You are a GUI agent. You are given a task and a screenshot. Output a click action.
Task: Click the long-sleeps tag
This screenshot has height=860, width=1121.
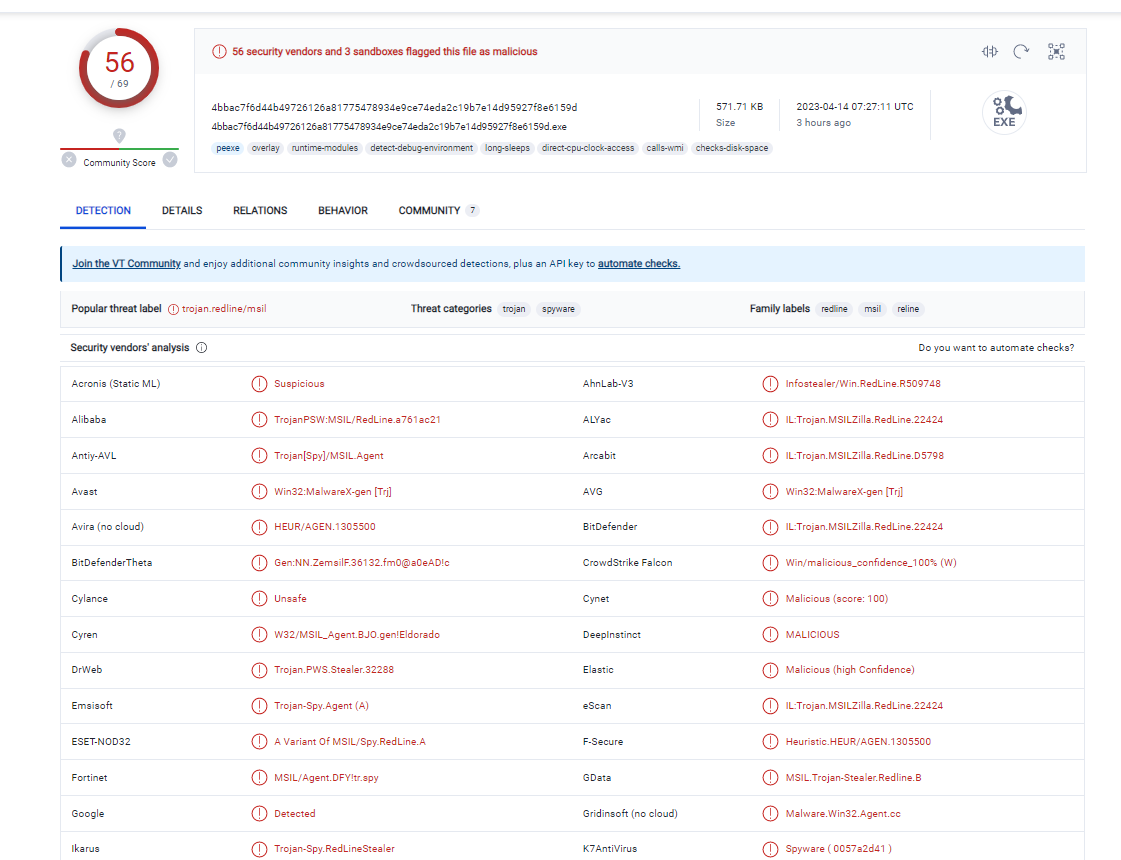pos(508,148)
